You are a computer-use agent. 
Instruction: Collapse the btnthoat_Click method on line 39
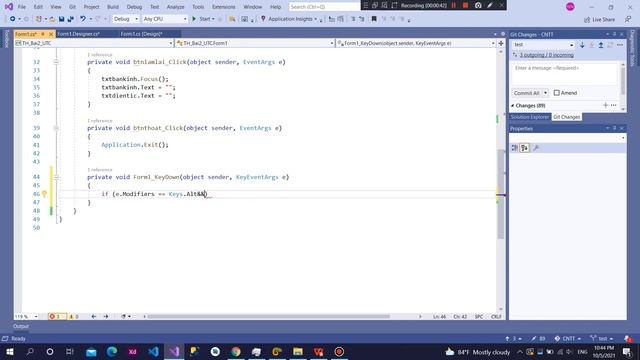tap(56, 128)
